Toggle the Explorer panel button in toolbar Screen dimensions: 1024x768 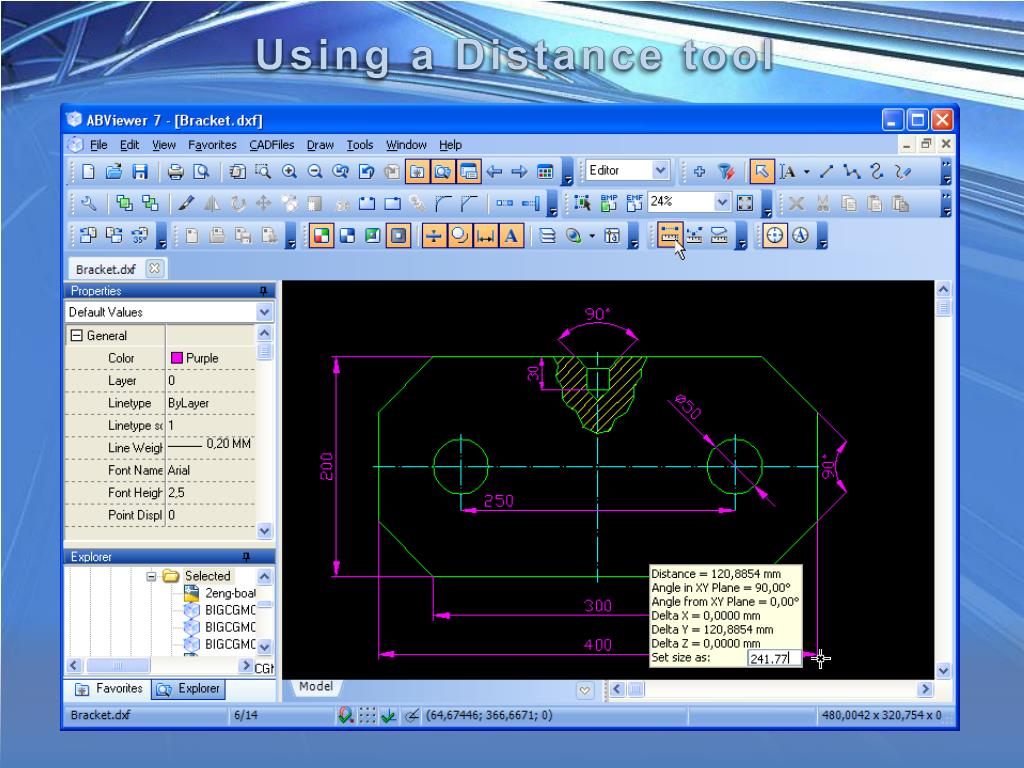(x=443, y=172)
